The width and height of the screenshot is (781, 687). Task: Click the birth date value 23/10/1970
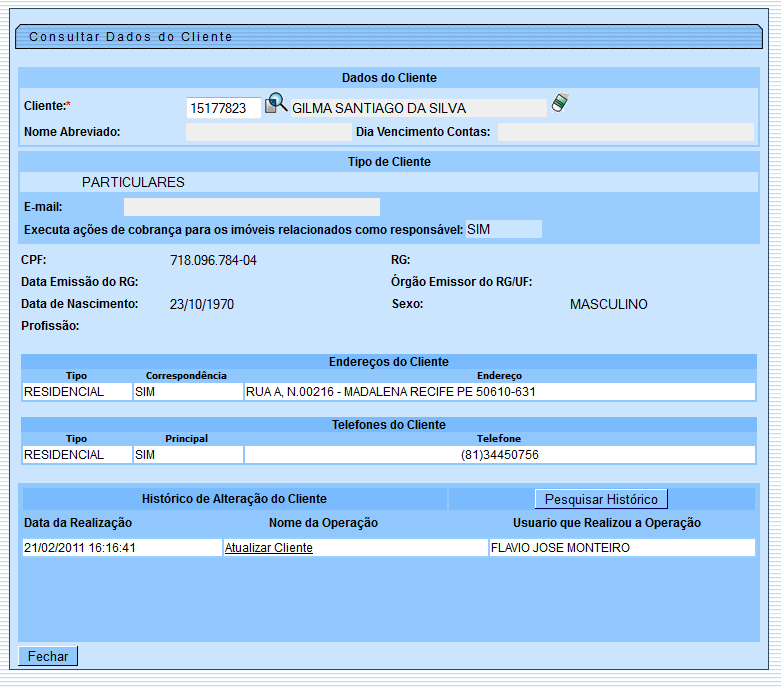pyautogui.click(x=202, y=304)
